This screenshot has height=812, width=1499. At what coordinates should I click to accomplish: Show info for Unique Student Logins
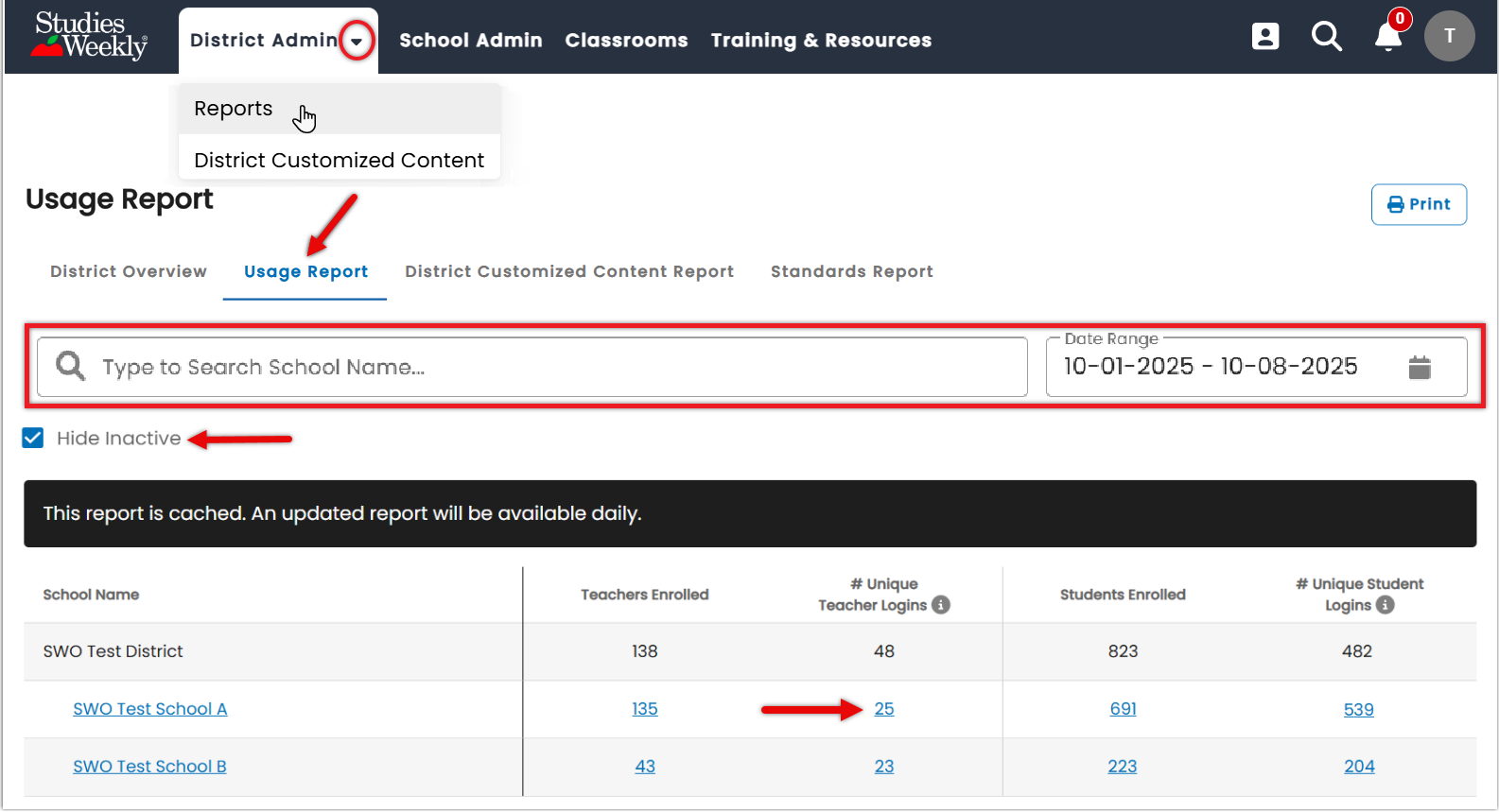click(1386, 605)
